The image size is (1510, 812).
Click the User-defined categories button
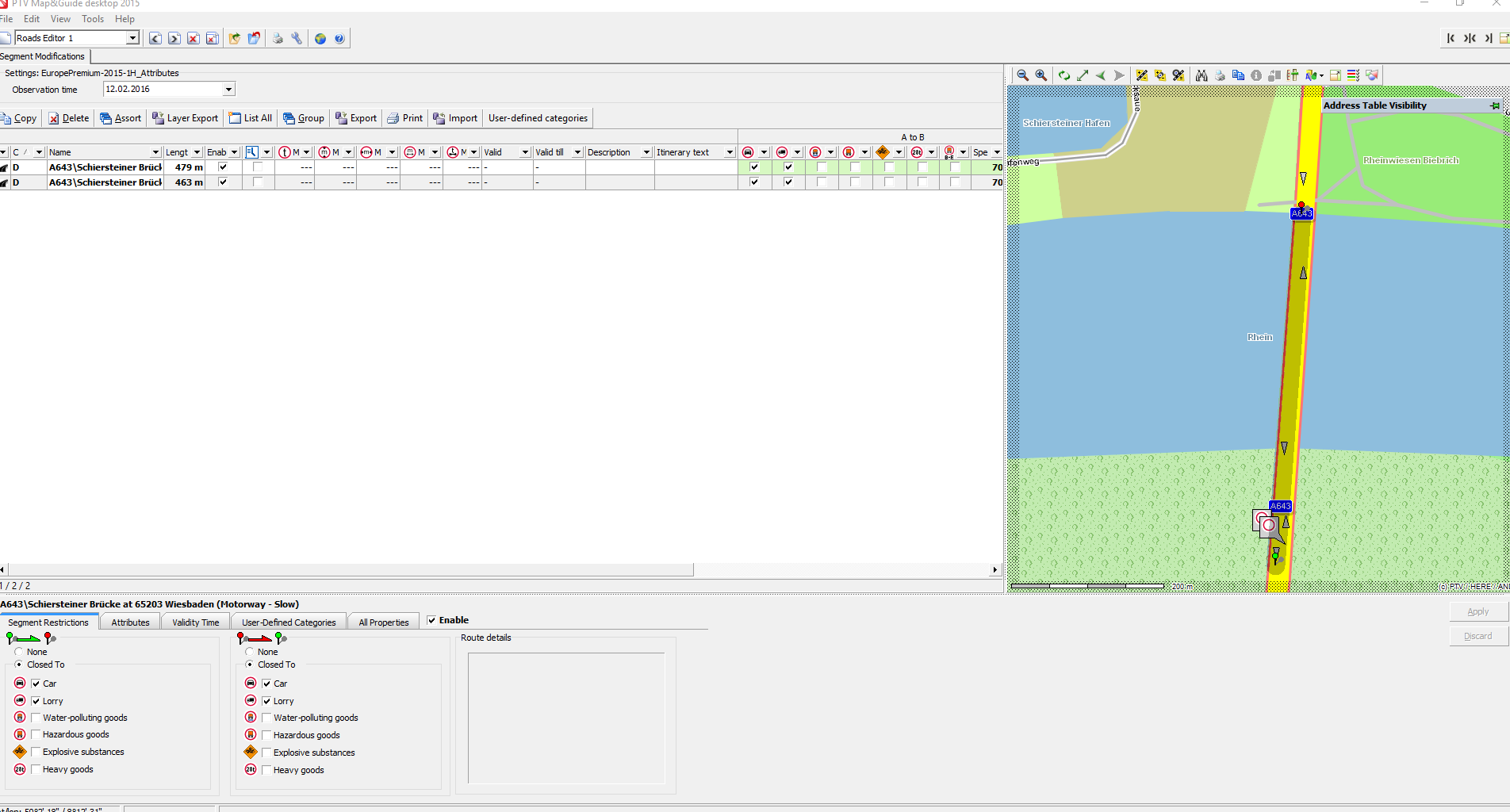click(x=538, y=118)
